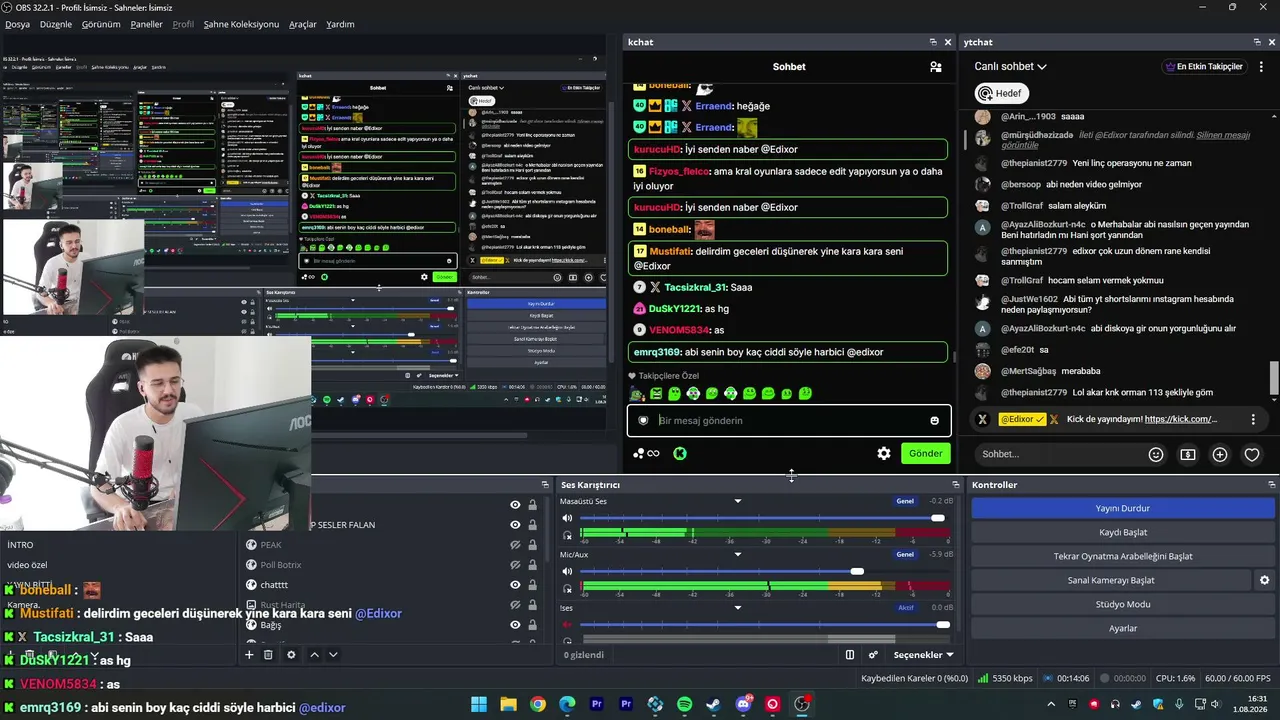Mute the Mic/Aux speaker icon

pos(567,571)
